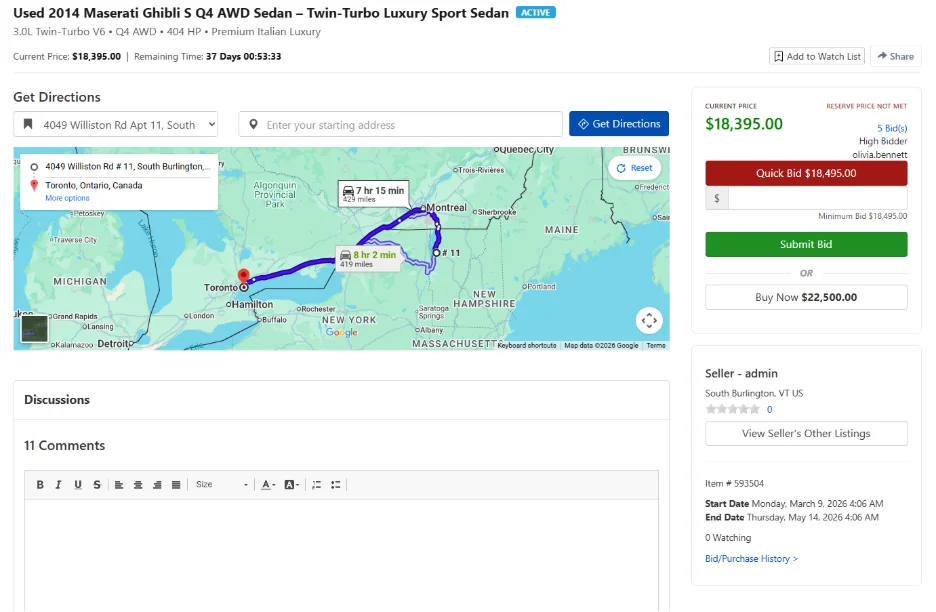The width and height of the screenshot is (936, 612).
Task: Open the map camera controls button
Action: click(x=649, y=321)
